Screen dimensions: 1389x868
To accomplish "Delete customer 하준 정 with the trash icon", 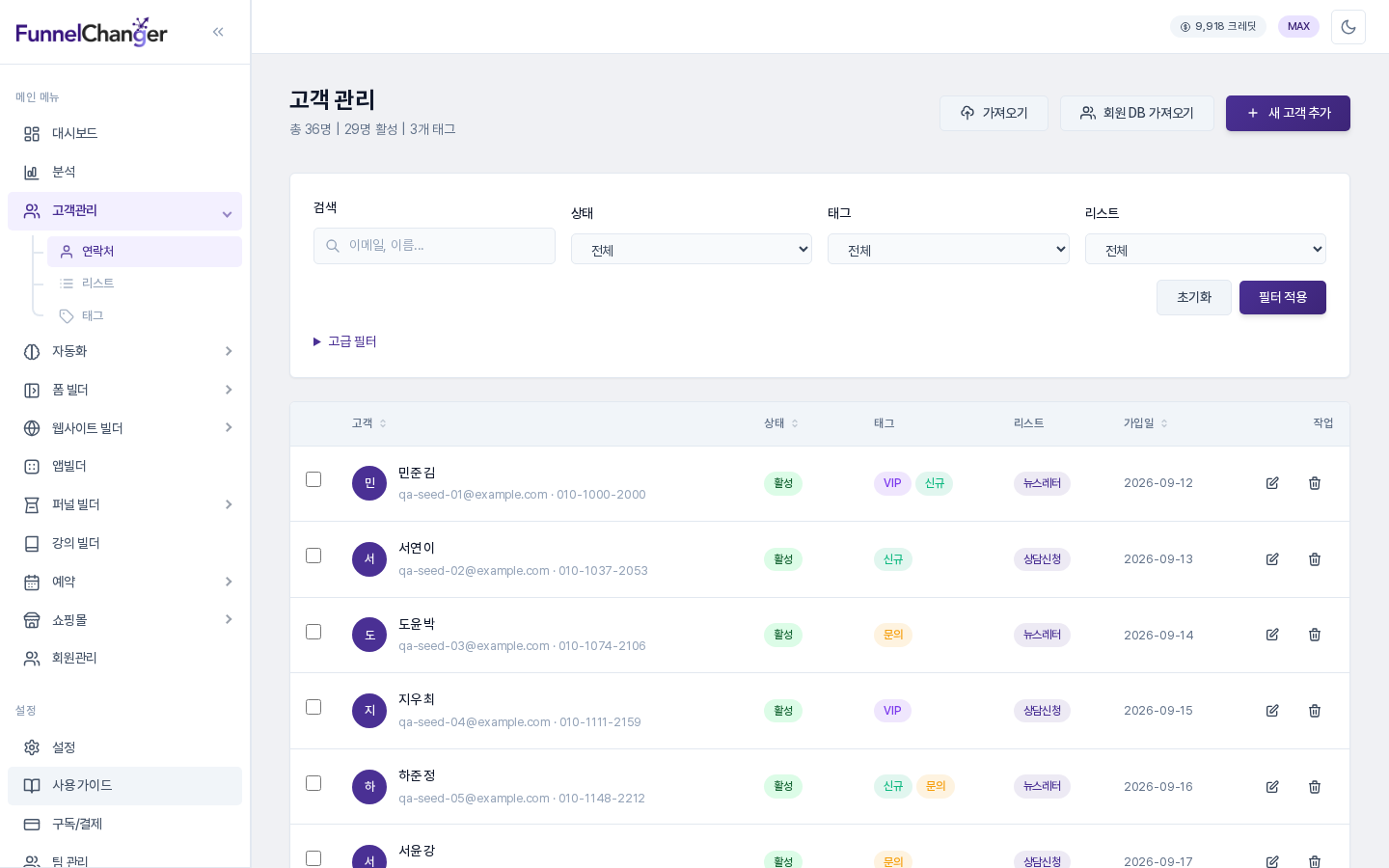I will pos(1315,787).
